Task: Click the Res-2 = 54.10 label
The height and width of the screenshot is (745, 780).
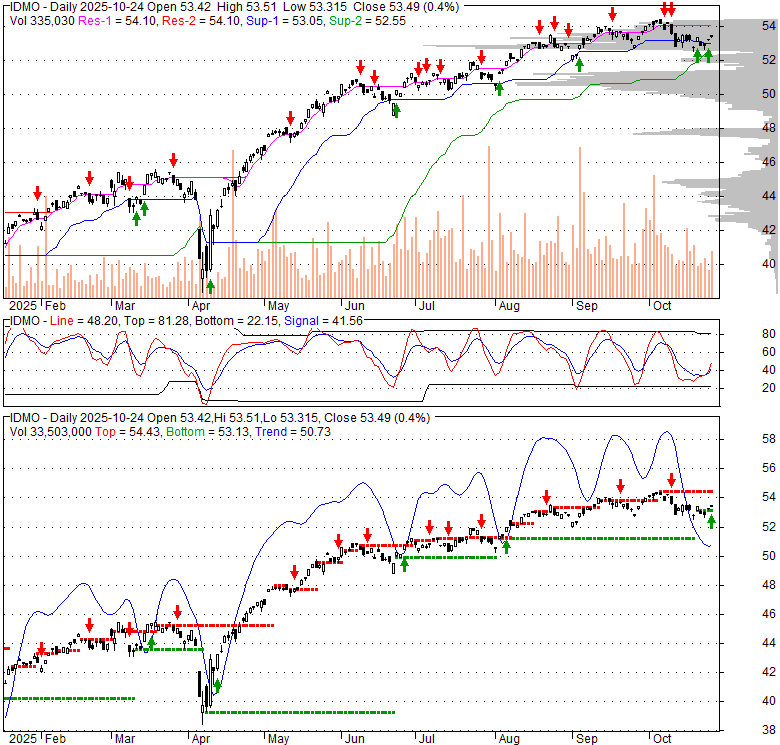Action: tap(202, 21)
